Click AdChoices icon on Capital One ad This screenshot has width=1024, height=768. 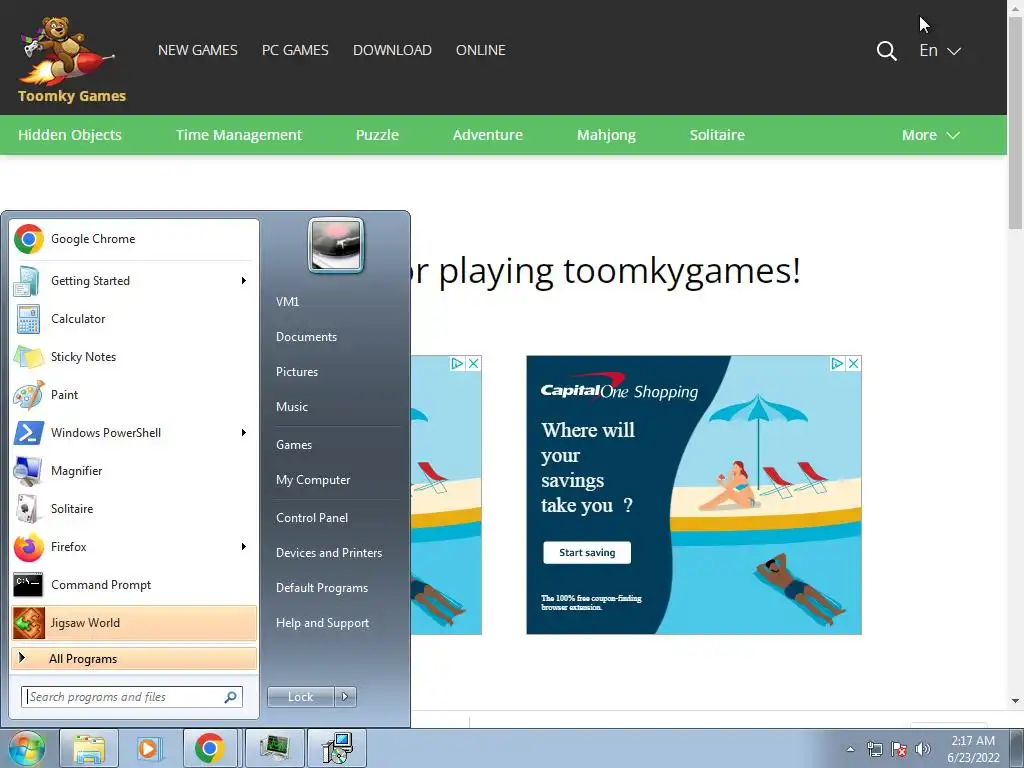click(837, 364)
